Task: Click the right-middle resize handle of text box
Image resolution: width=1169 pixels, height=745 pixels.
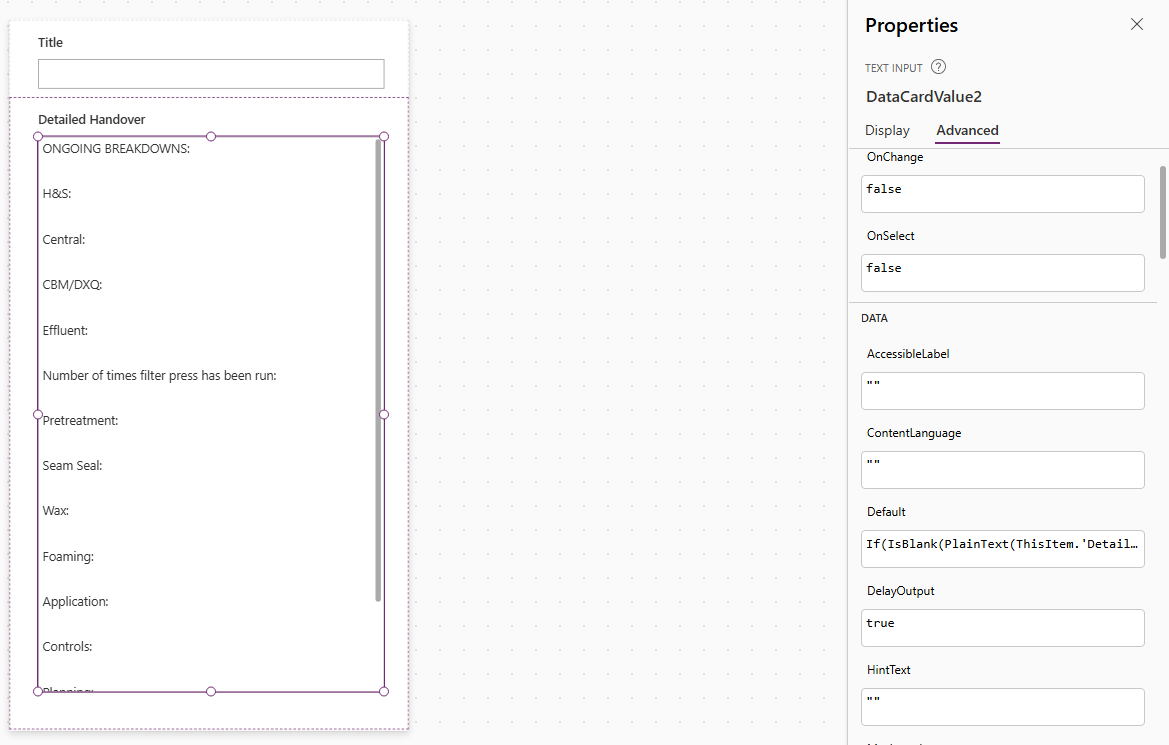Action: tap(384, 414)
